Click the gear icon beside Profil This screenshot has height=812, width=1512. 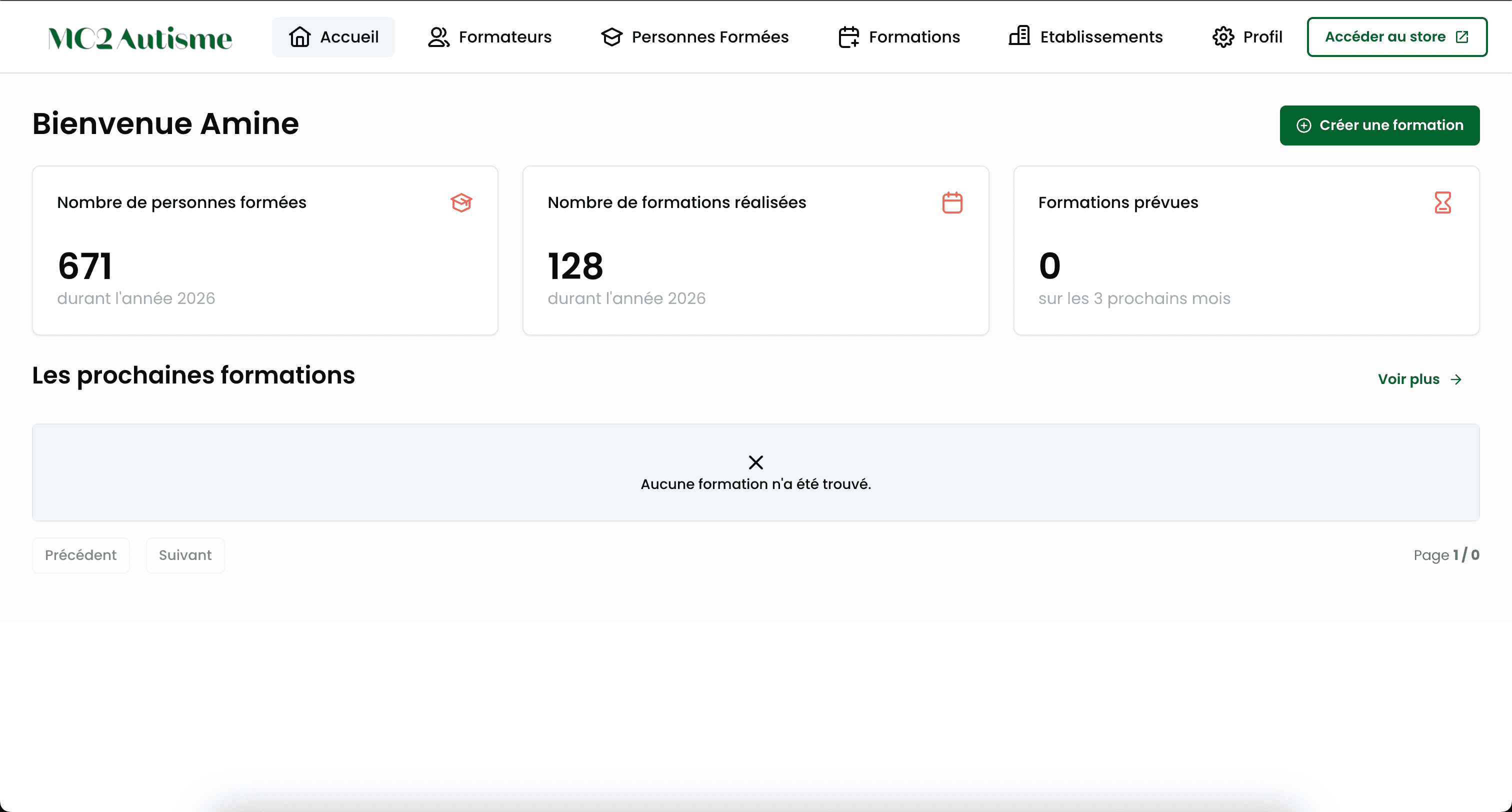(x=1223, y=37)
